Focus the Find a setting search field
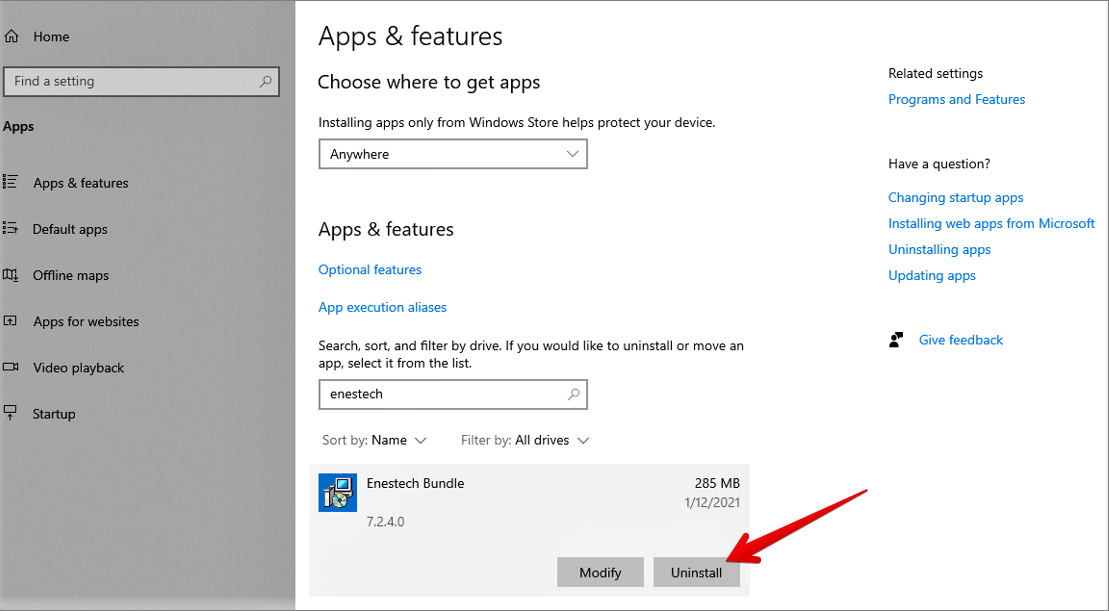1109x611 pixels. pos(141,81)
